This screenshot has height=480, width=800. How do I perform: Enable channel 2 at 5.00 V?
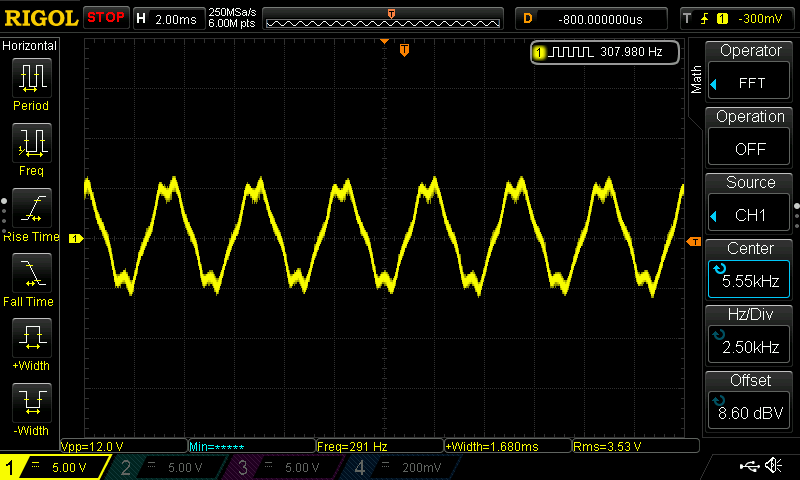point(168,467)
